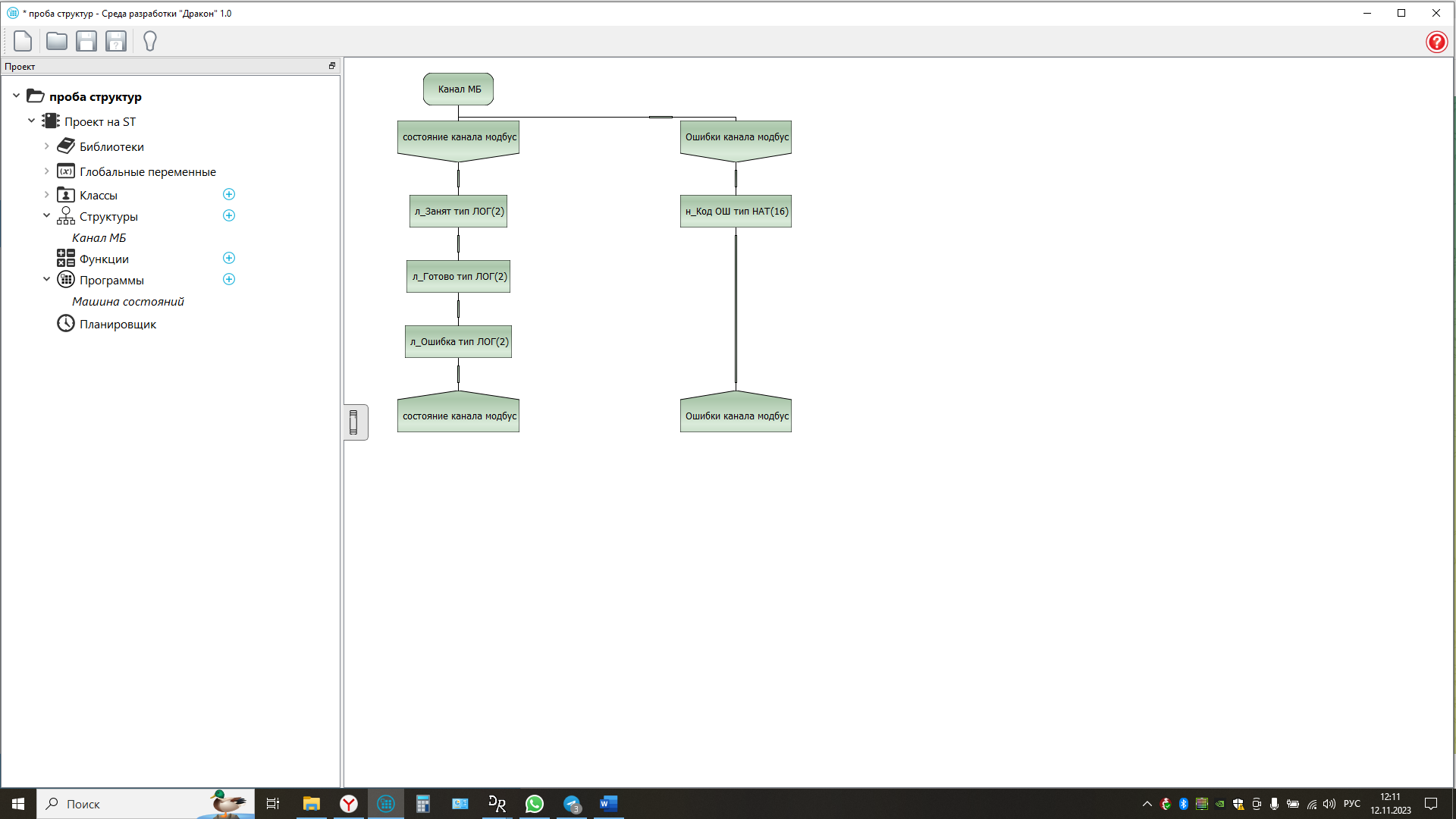This screenshot has width=1456, height=819.
Task: Expand the Библиотеки tree node
Action: (46, 146)
